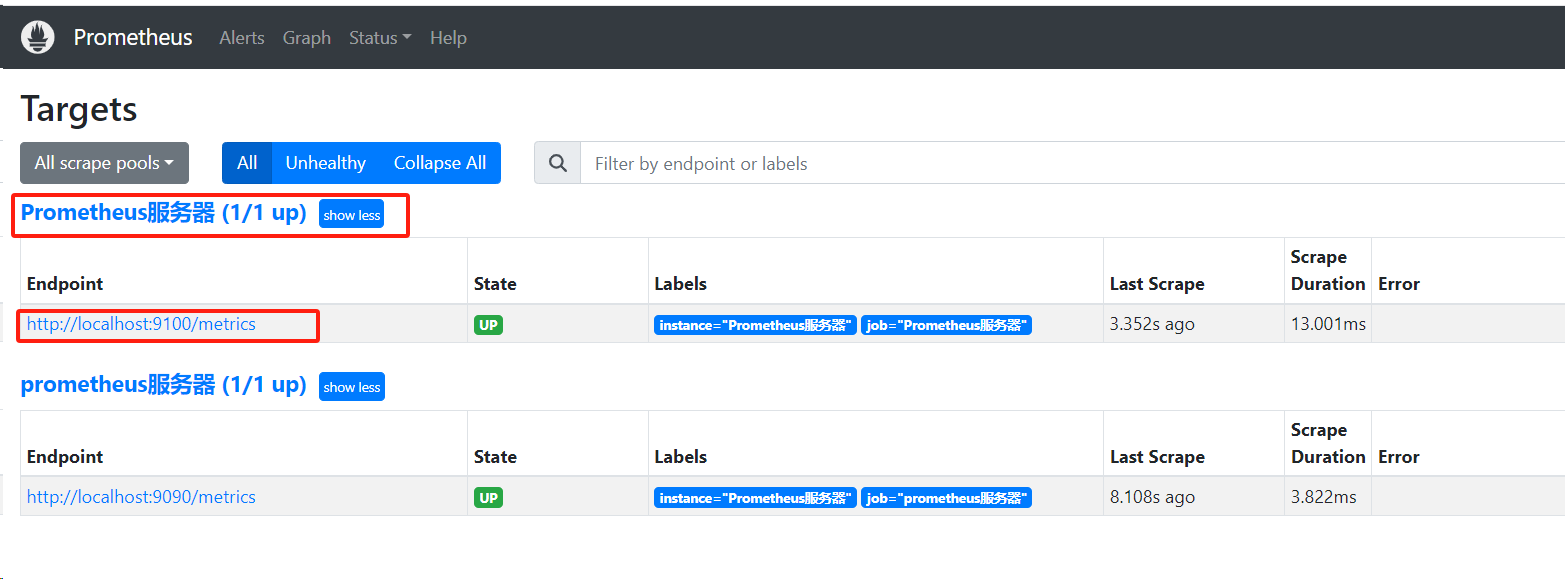Open the Graph navigation item
This screenshot has width=1565, height=579.
coord(307,38)
